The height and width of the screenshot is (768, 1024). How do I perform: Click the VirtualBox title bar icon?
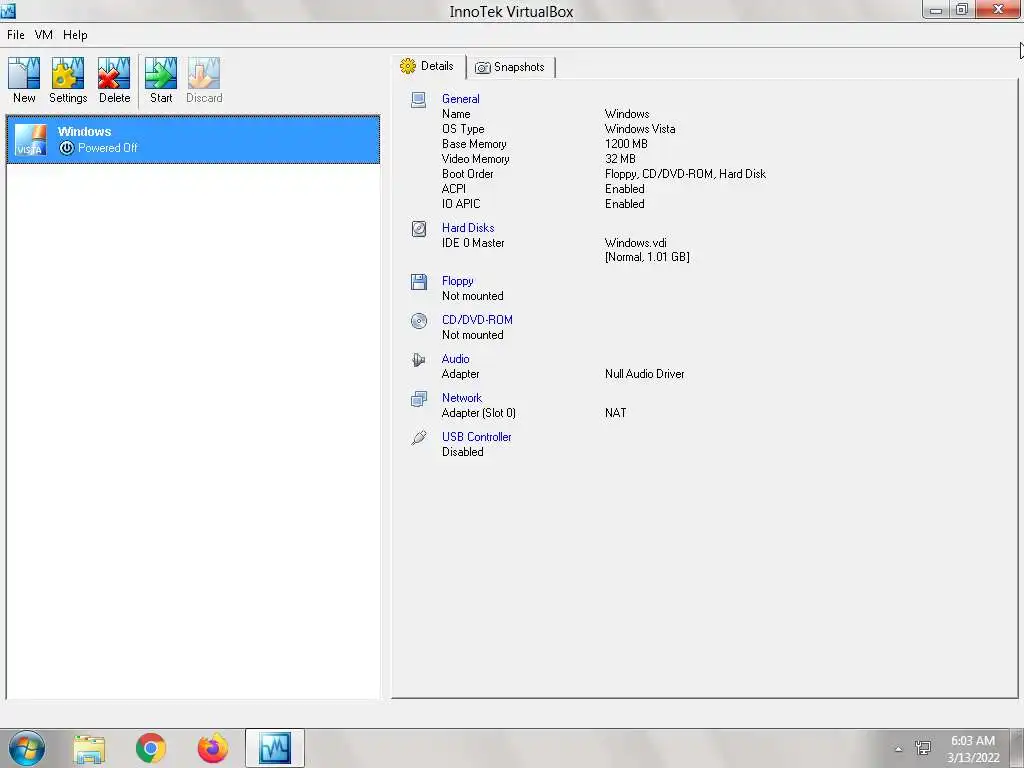click(8, 10)
